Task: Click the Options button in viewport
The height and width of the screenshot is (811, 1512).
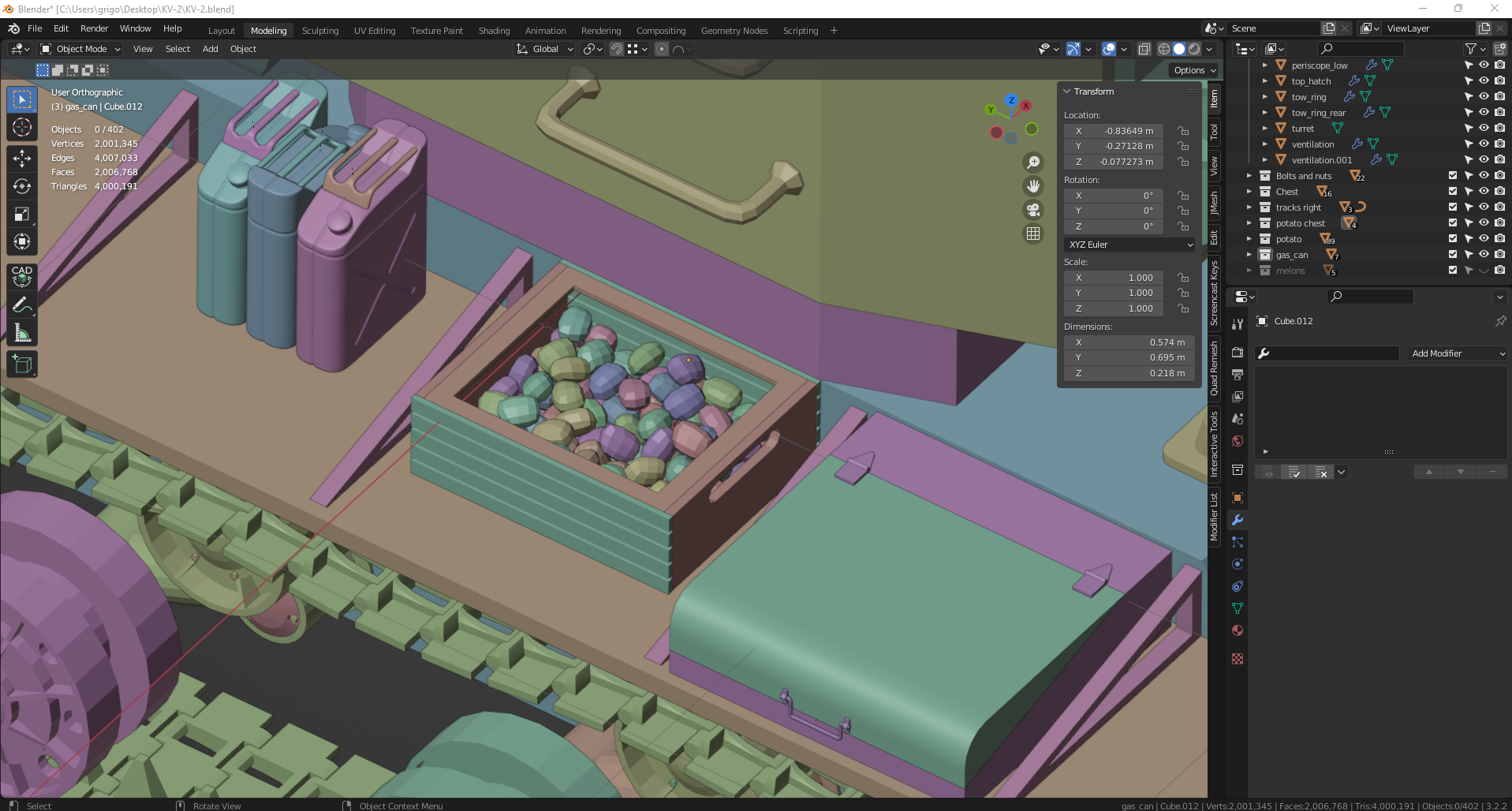Action: 1194,70
